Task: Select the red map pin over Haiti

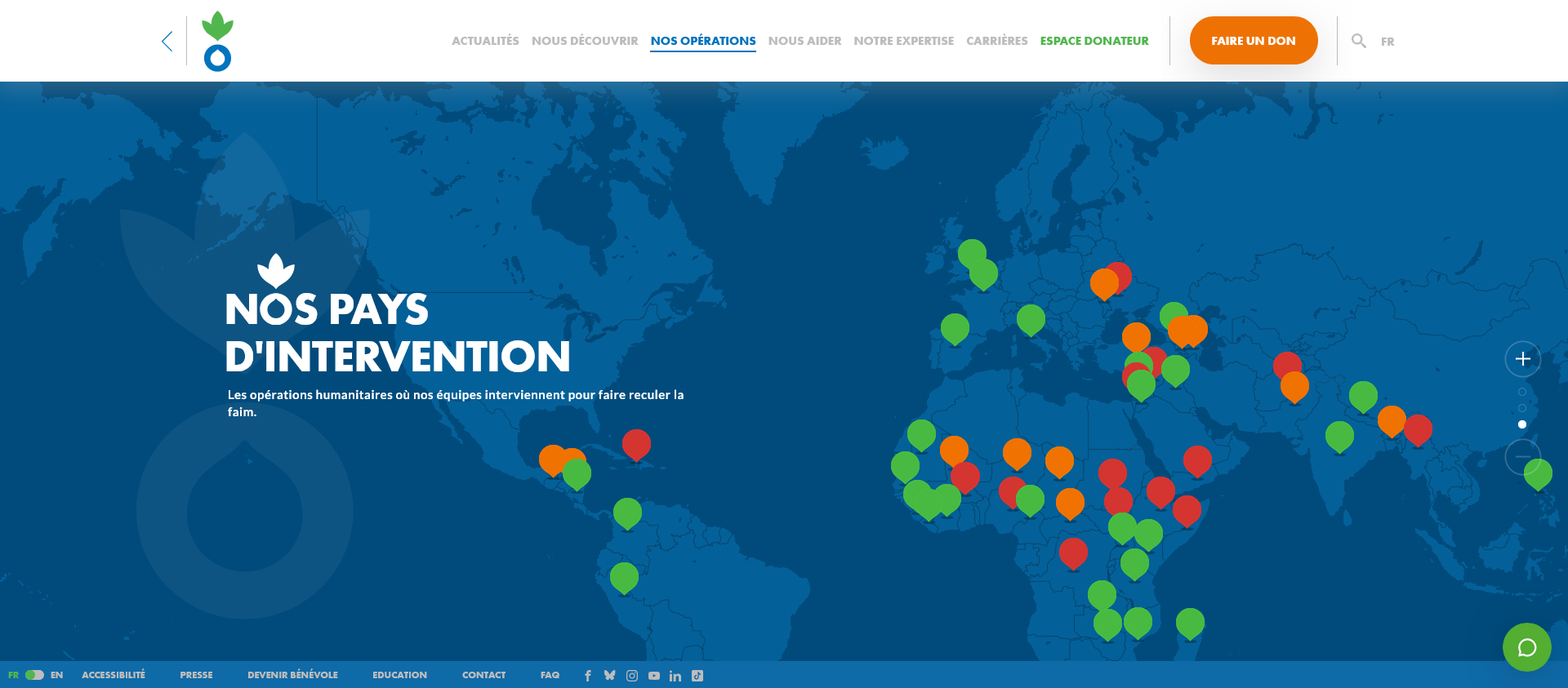Action: 636,445
